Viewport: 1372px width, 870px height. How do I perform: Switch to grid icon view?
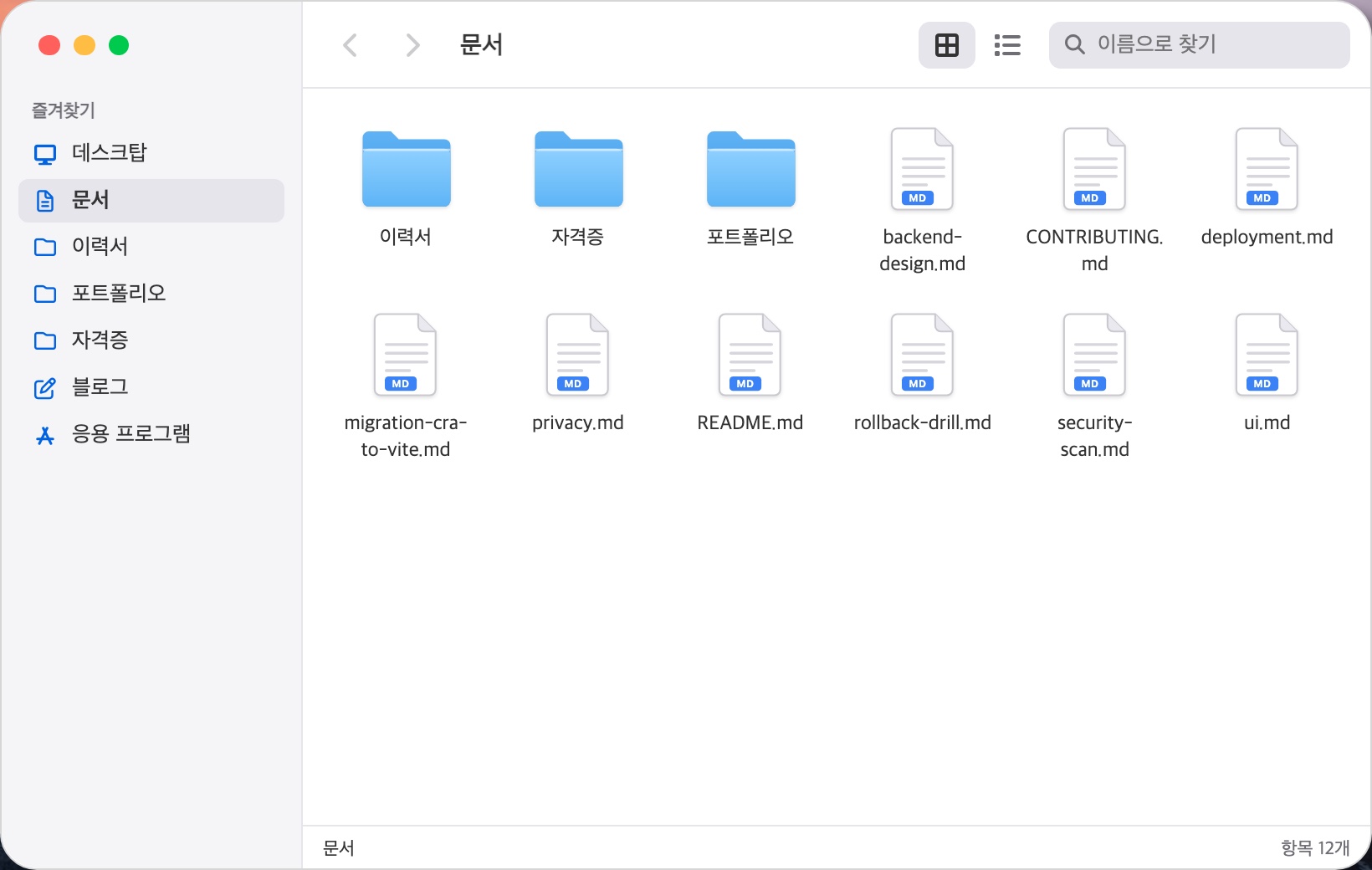pos(947,45)
